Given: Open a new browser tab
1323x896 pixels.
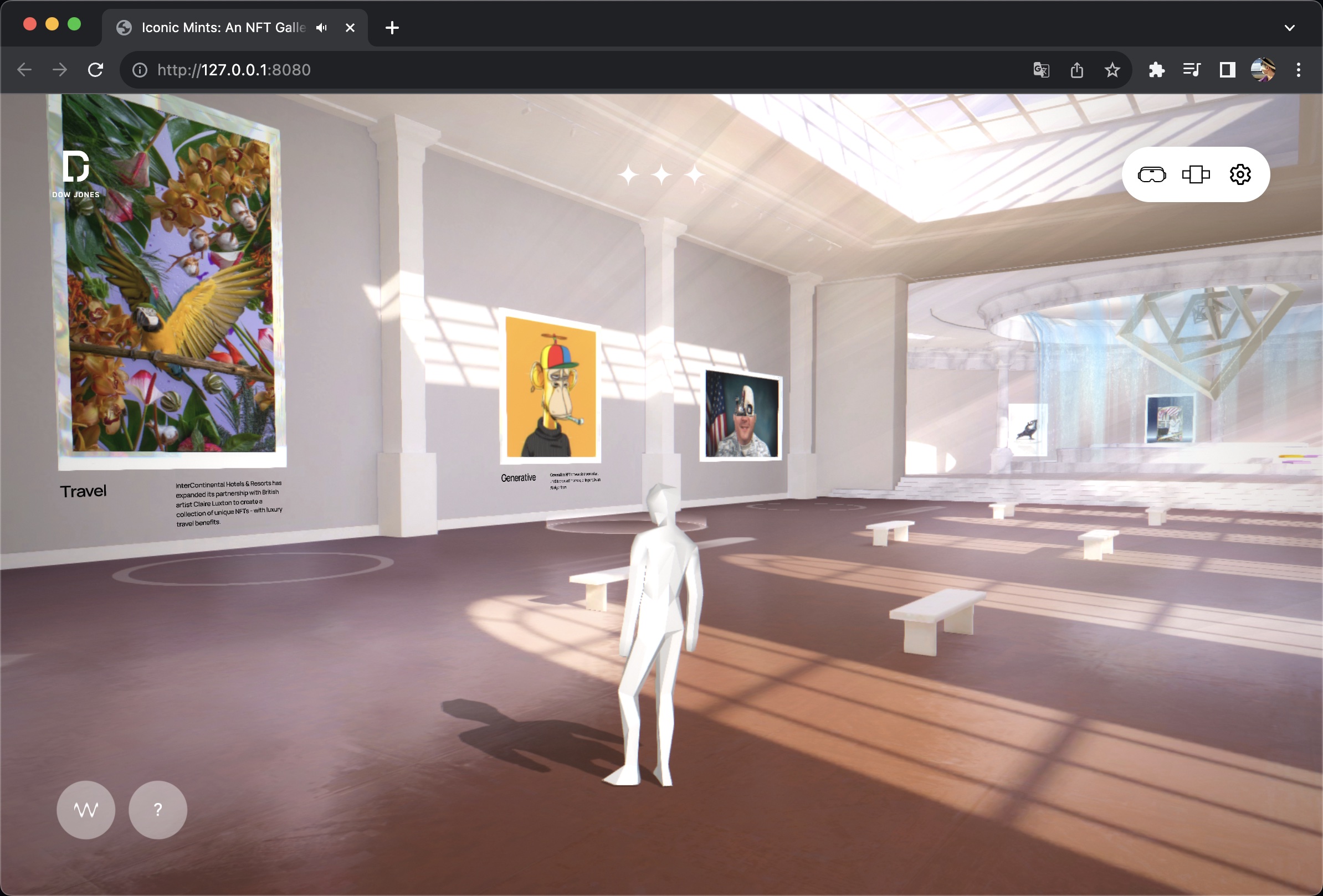Looking at the screenshot, I should (x=392, y=27).
